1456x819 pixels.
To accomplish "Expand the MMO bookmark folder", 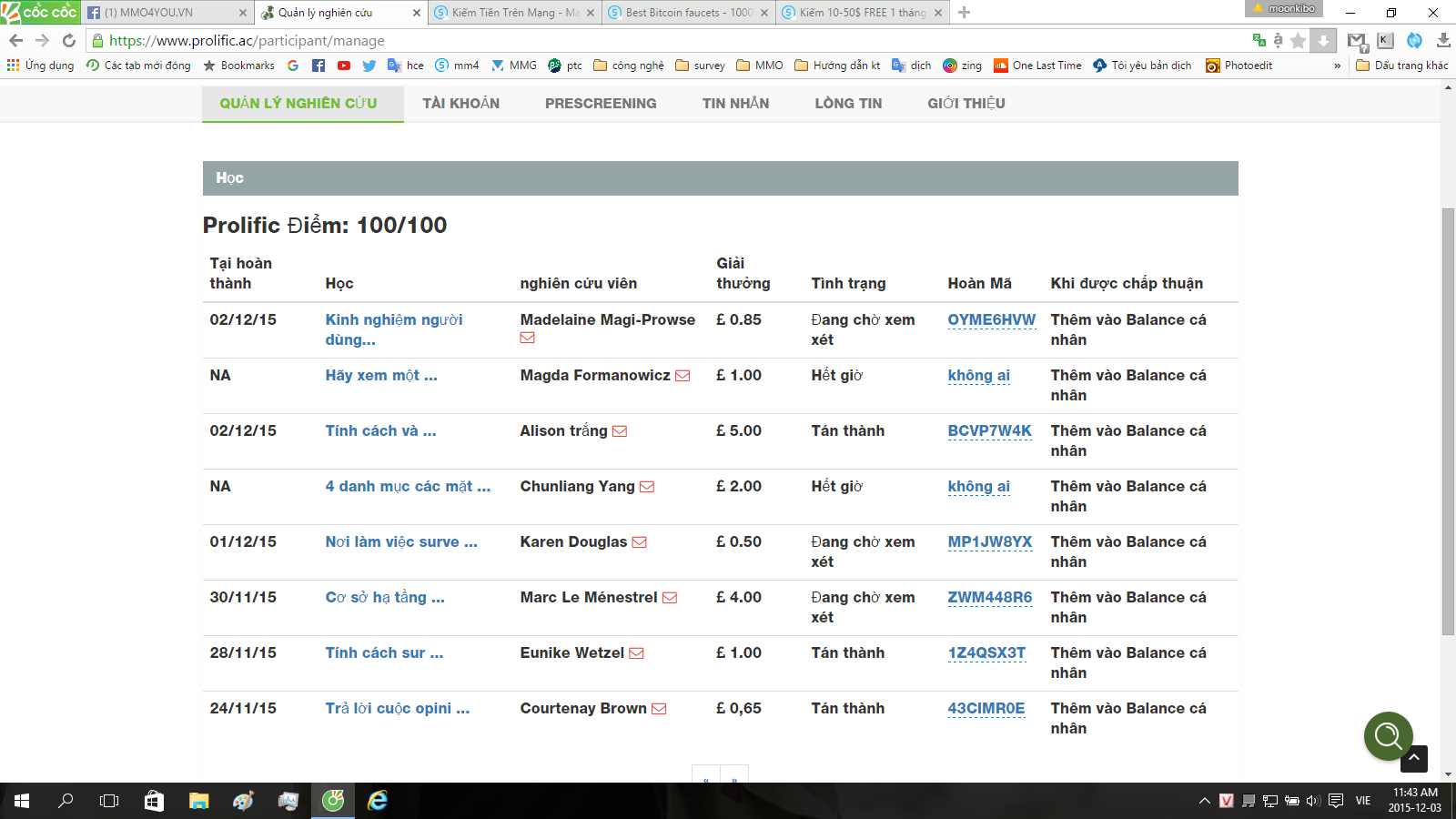I will tap(760, 66).
